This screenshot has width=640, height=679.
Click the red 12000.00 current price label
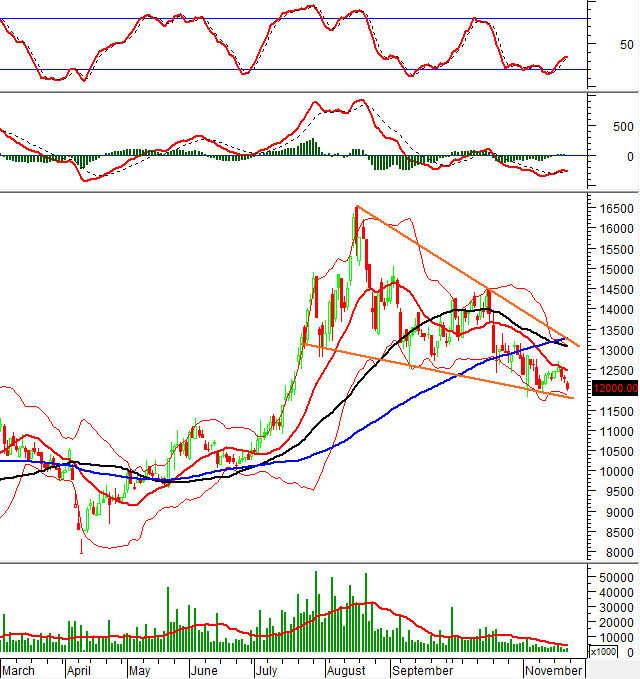[x=612, y=390]
